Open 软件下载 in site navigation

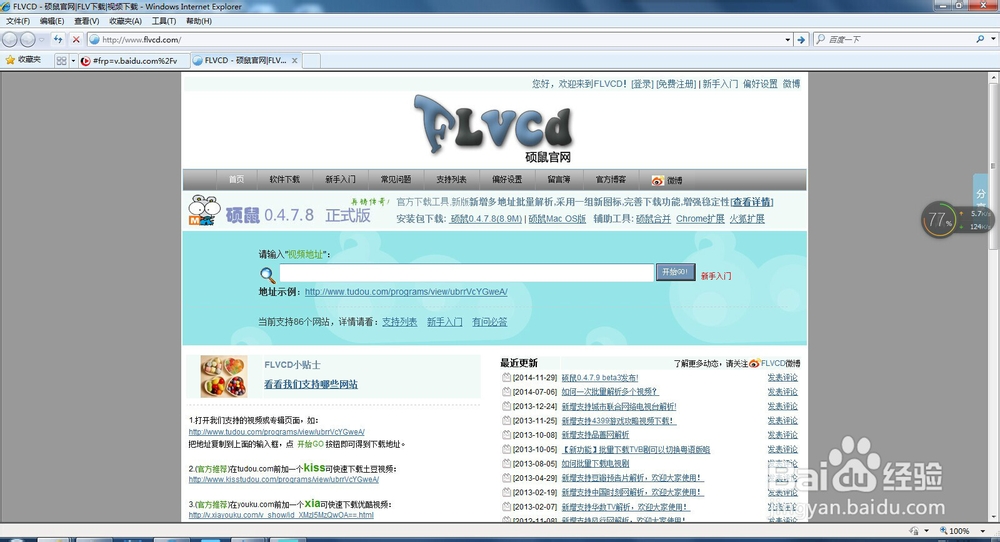click(284, 180)
